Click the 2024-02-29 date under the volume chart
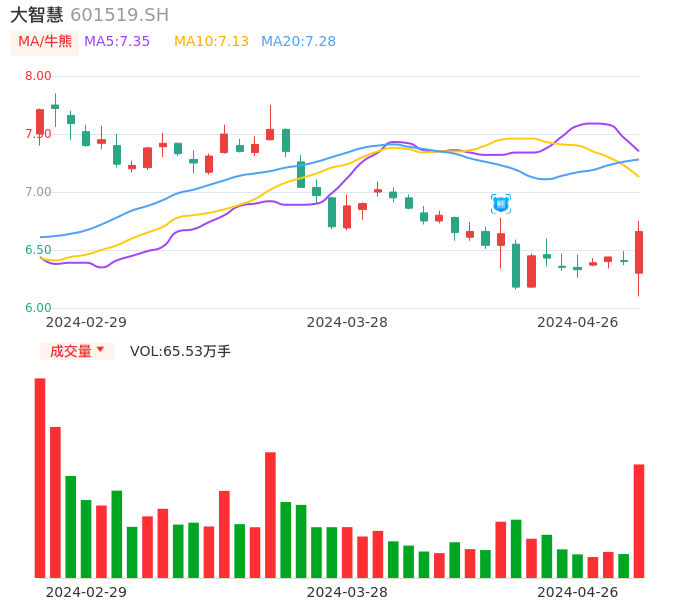The width and height of the screenshot is (686, 606). [86, 592]
